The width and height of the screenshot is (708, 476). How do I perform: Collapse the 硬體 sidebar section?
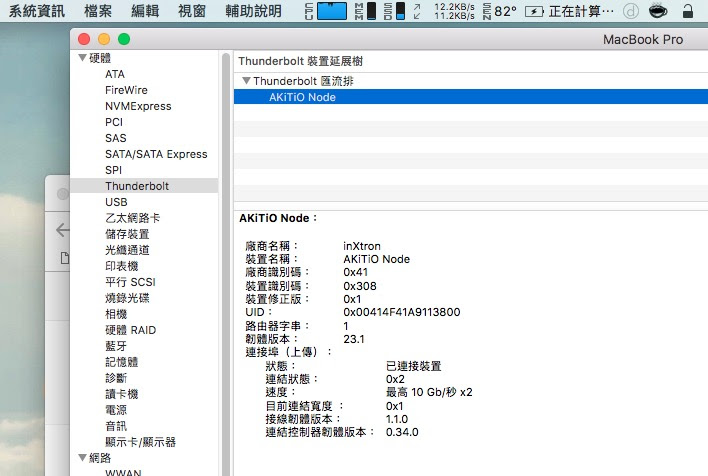click(x=82, y=57)
